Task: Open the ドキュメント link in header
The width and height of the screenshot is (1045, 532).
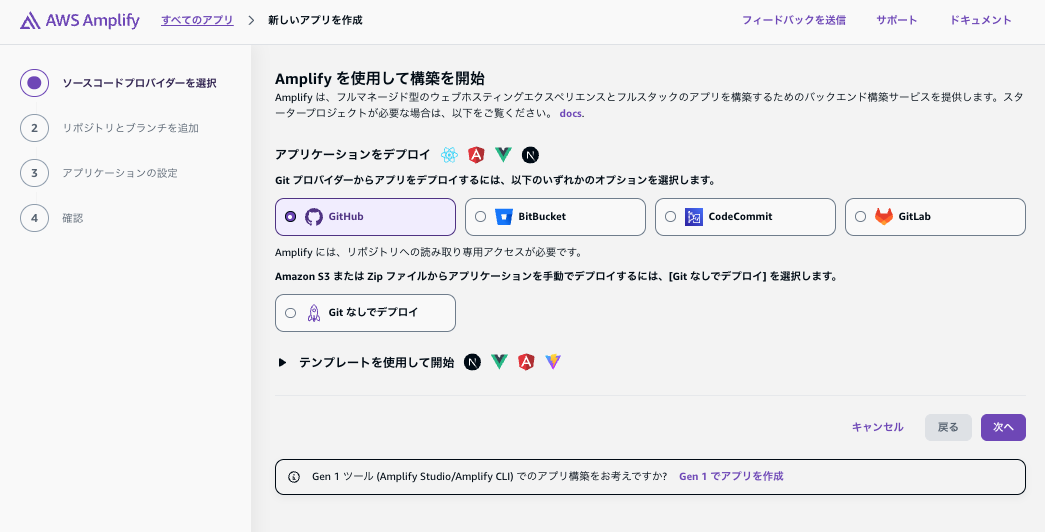Action: [x=980, y=20]
